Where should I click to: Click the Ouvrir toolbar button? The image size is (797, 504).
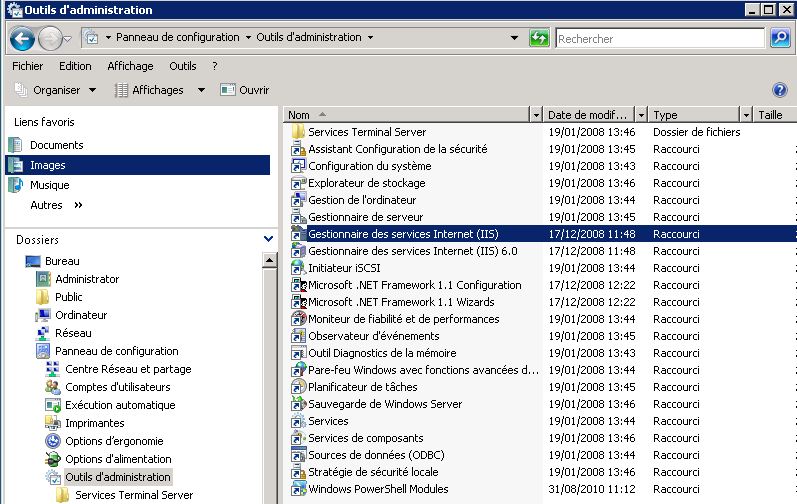[245, 90]
